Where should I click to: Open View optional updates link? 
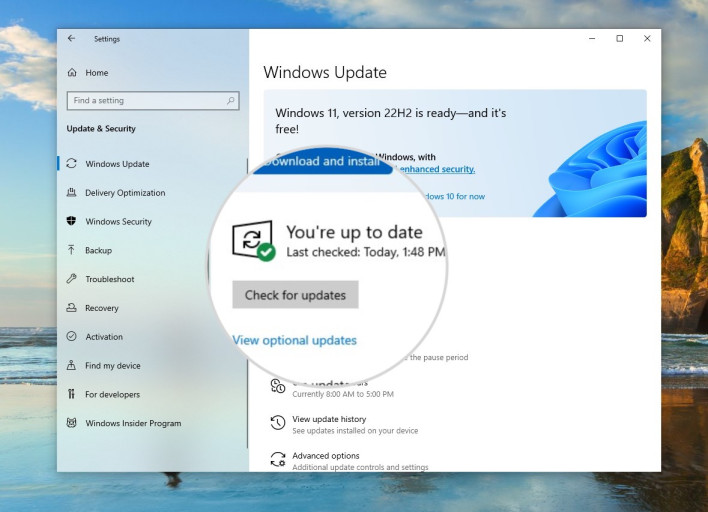point(294,340)
